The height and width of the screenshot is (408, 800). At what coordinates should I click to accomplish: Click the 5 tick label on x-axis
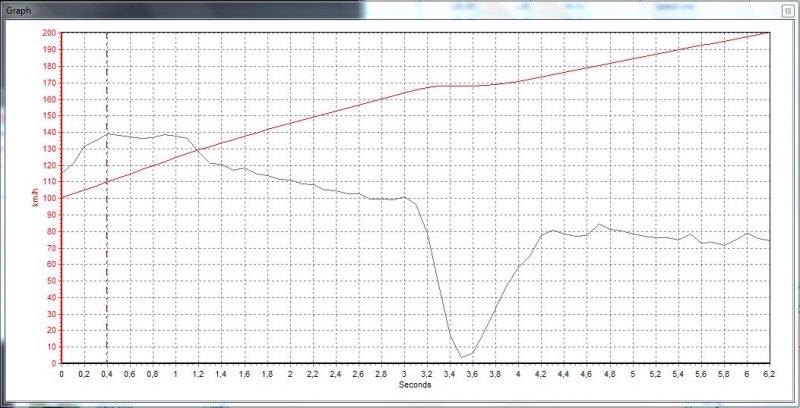(x=633, y=374)
